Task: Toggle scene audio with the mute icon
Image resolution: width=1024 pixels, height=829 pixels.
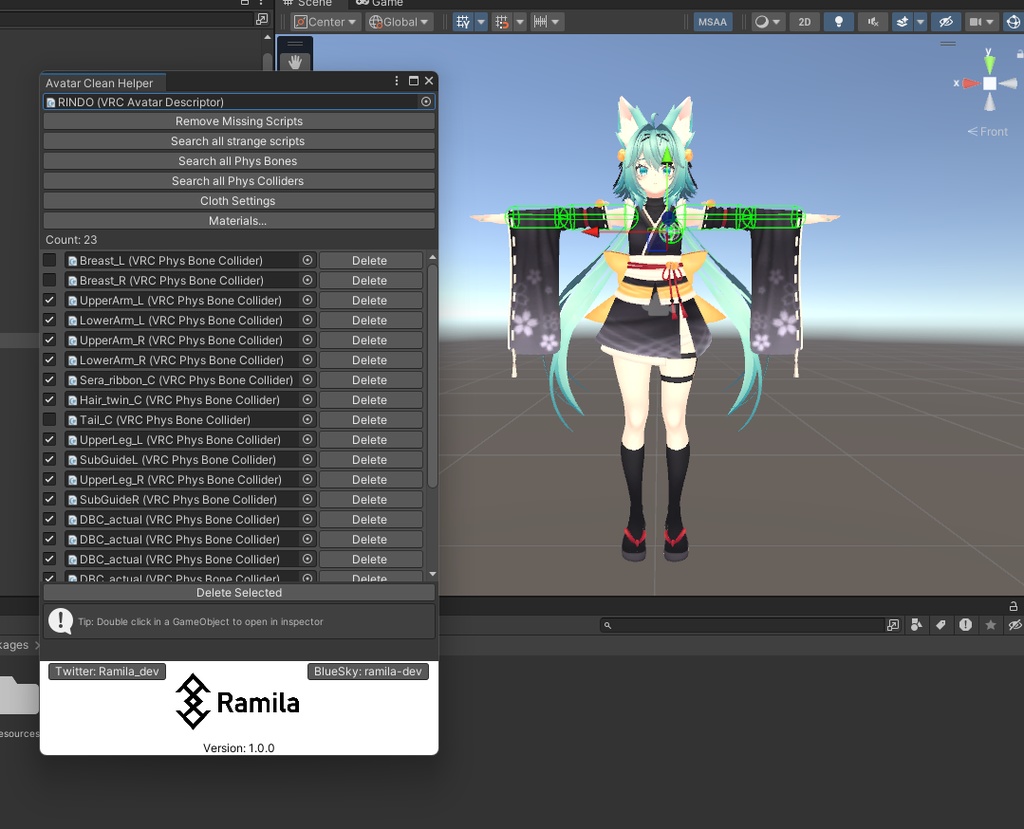Action: click(872, 21)
